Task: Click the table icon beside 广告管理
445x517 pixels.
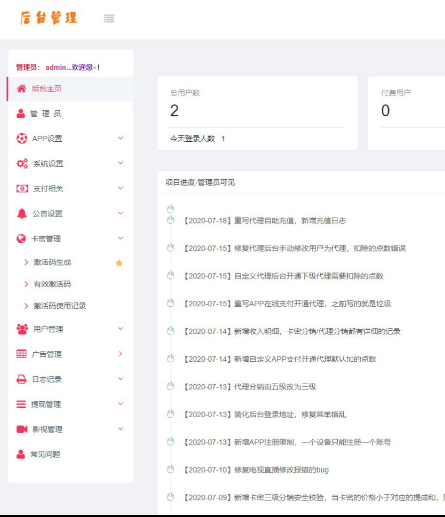Action: (x=22, y=354)
